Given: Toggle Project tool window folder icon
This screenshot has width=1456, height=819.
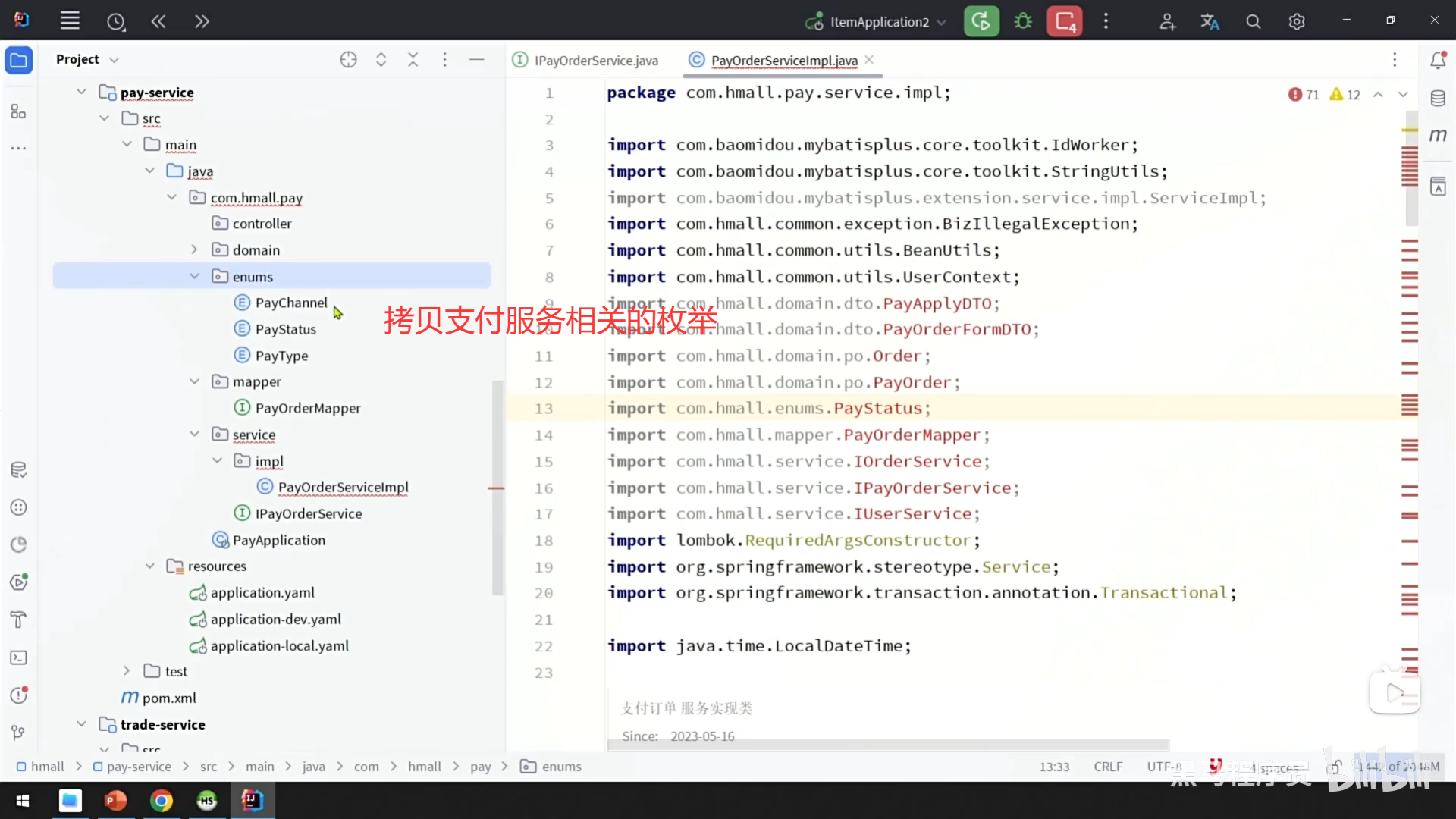Looking at the screenshot, I should point(19,60).
